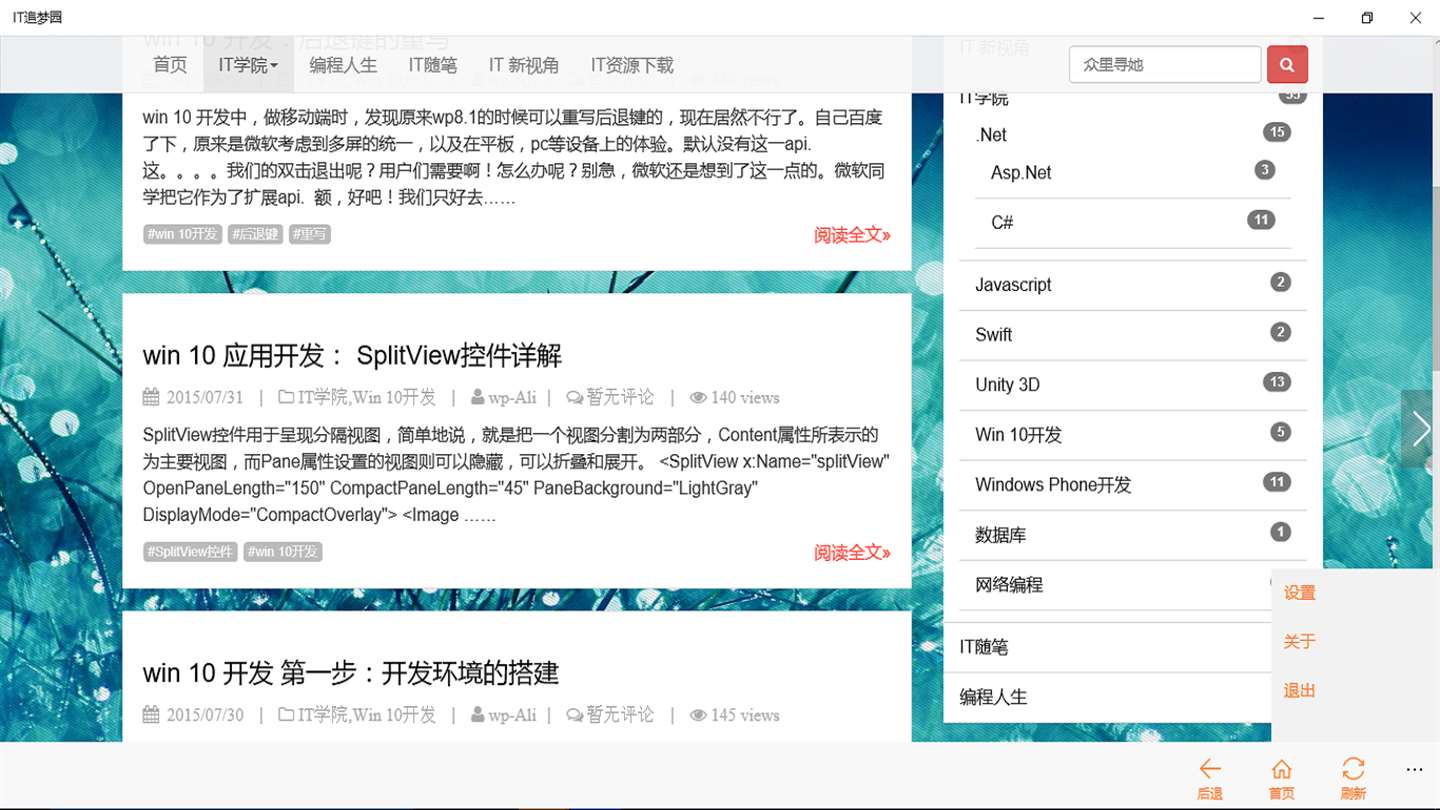Viewport: 1440px width, 810px height.
Task: Open the 首页 nav item
Action: coord(170,65)
